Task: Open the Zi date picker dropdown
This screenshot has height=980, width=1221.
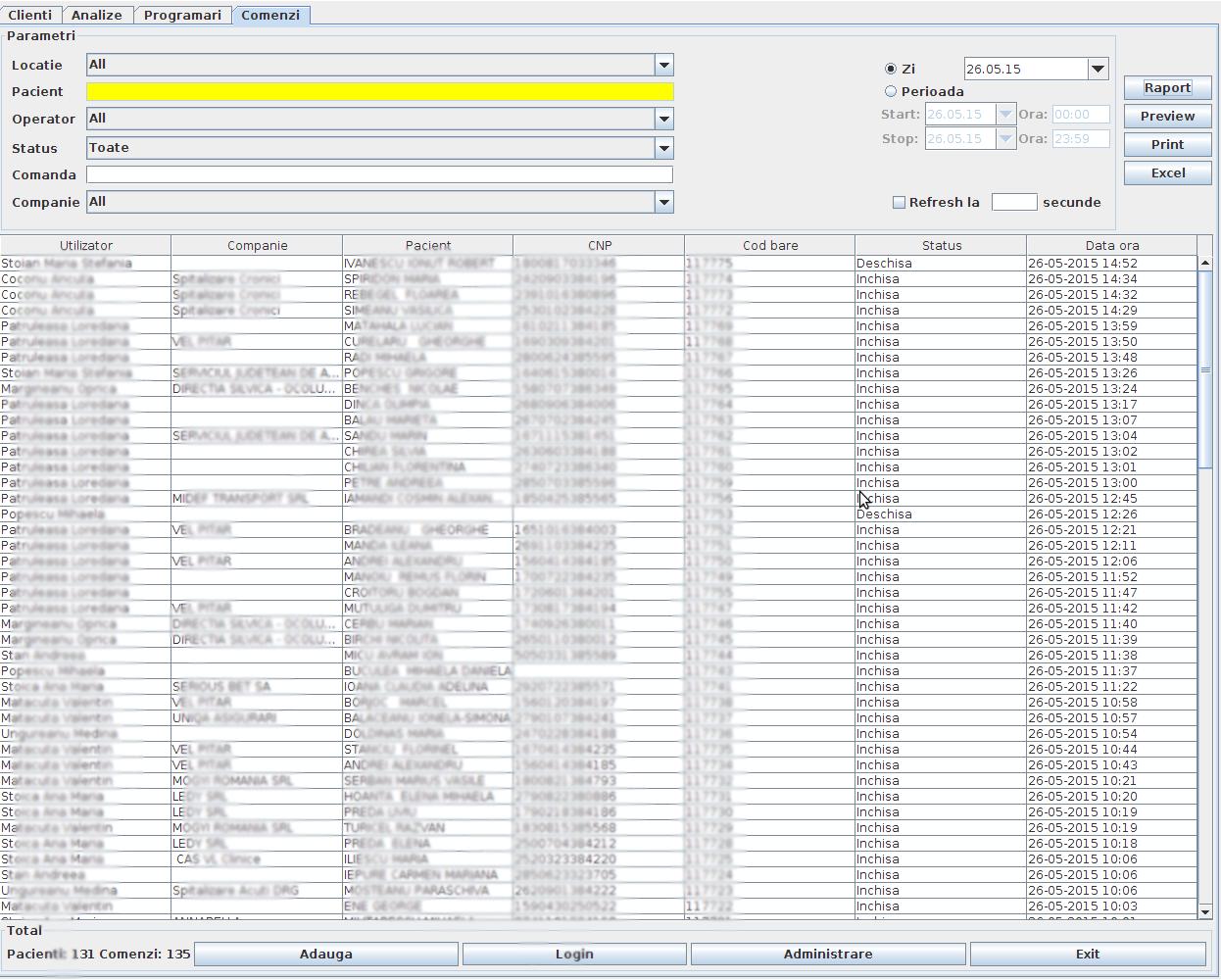Action: (x=1098, y=69)
